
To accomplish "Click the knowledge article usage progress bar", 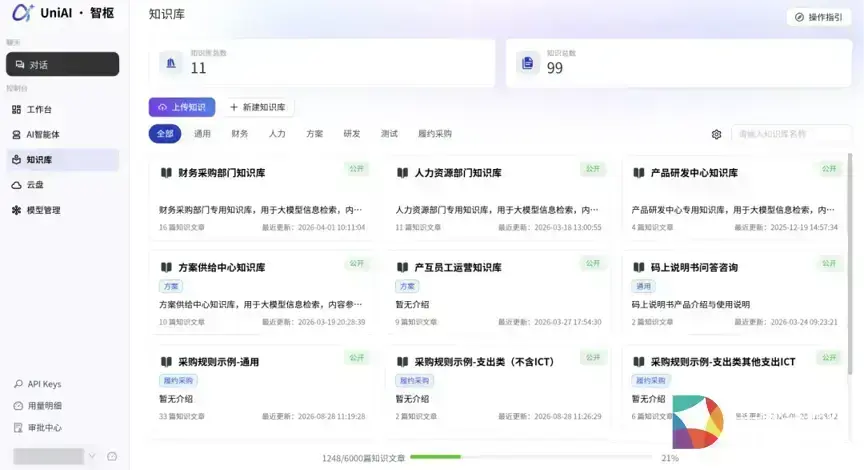I will click(531, 457).
